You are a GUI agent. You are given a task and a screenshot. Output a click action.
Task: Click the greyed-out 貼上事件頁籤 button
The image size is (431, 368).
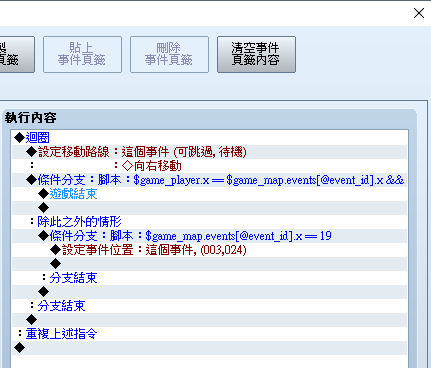point(82,54)
